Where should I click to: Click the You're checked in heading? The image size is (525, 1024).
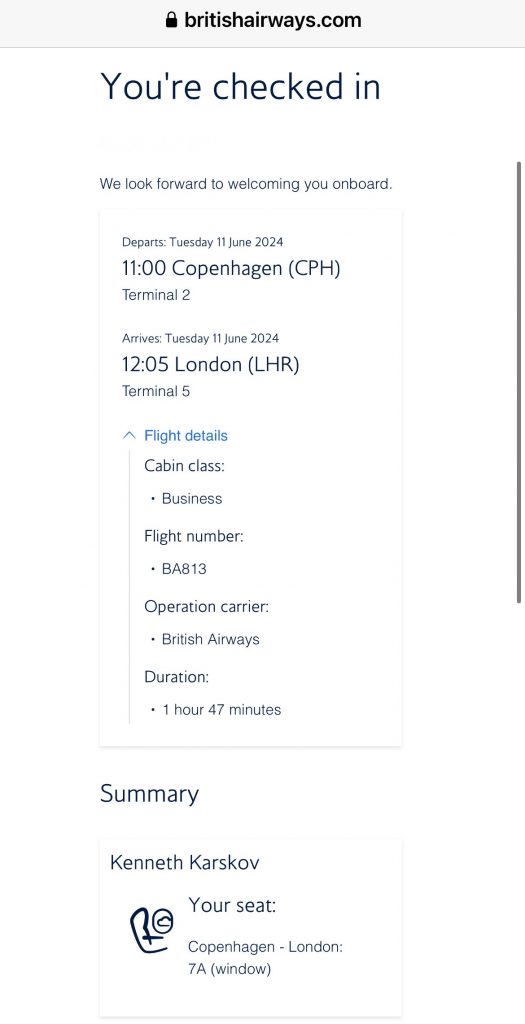point(240,86)
